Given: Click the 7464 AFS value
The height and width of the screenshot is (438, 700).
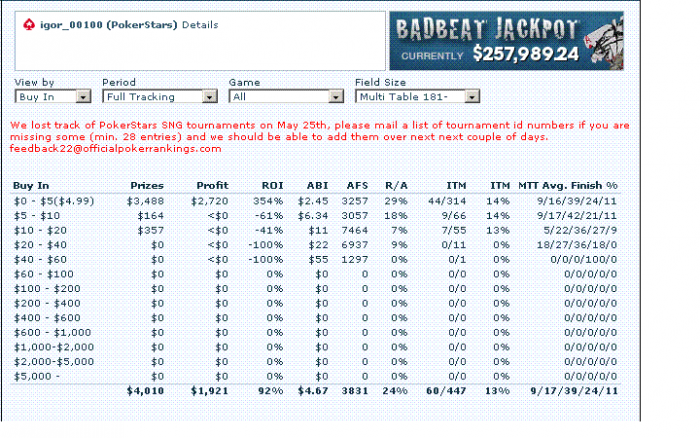Looking at the screenshot, I should click(x=355, y=231).
